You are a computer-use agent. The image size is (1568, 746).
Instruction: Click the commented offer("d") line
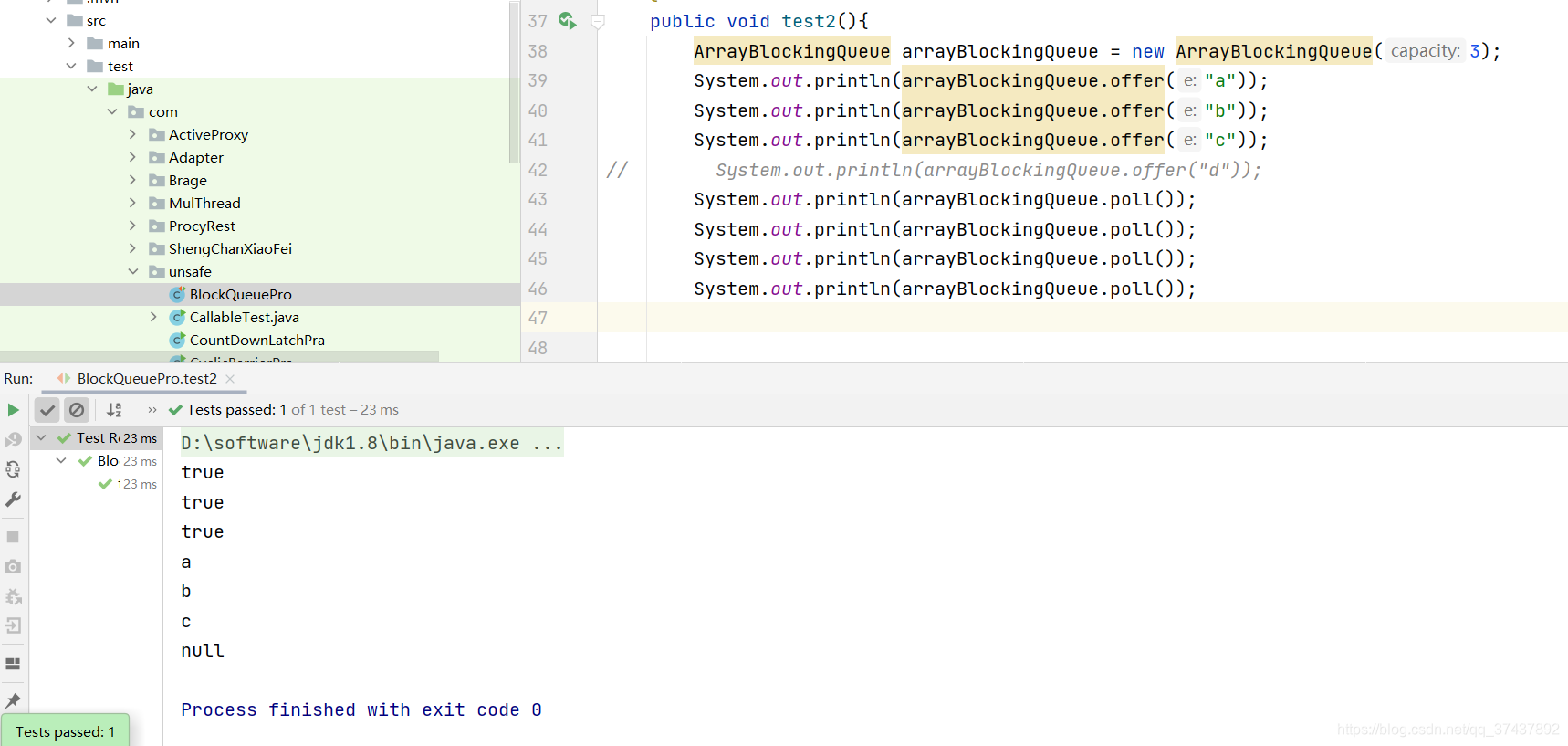pos(988,170)
